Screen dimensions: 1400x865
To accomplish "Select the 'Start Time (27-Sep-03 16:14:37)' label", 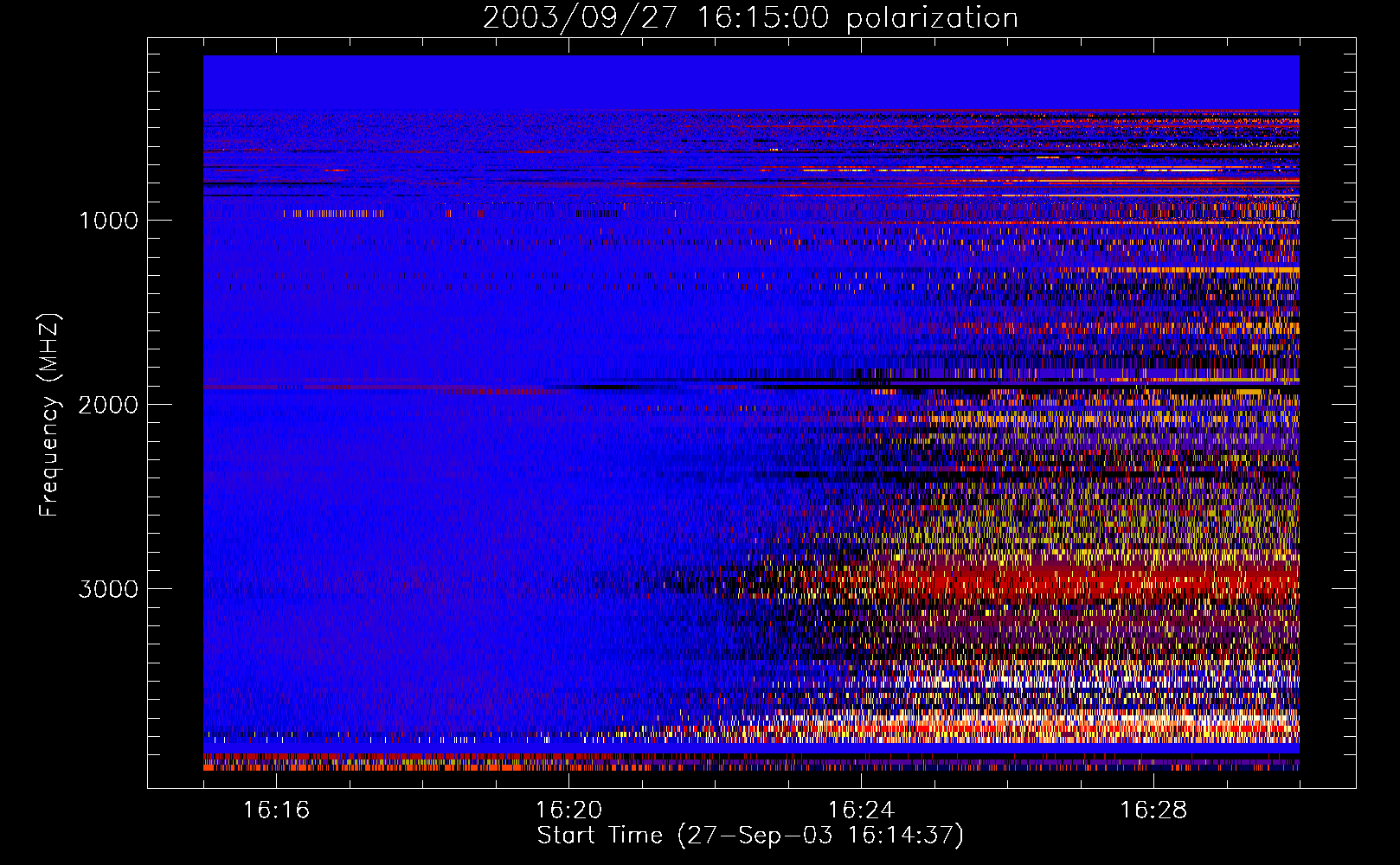I will tap(750, 836).
